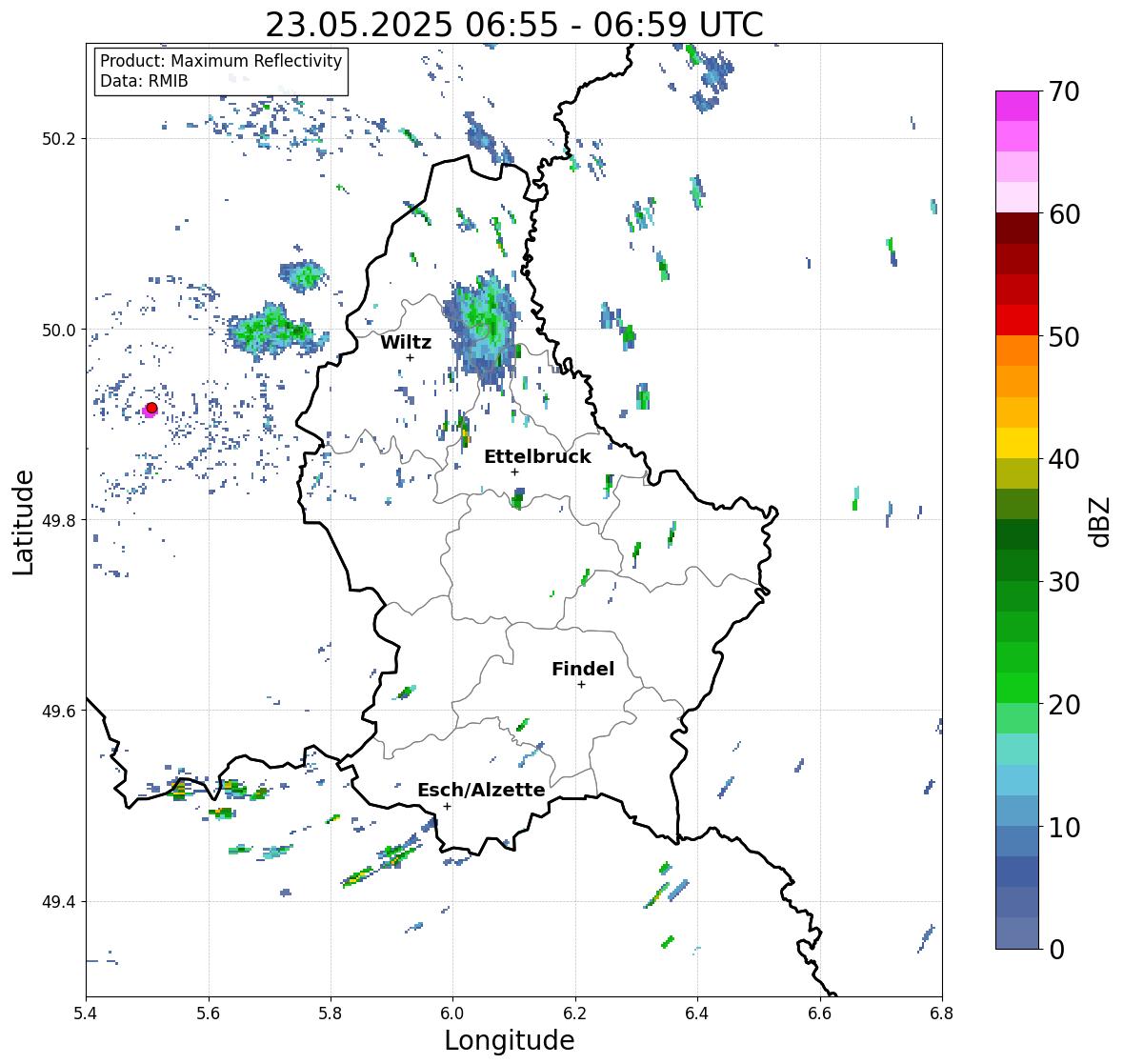The image size is (1123, 1064).
Task: Click the plus marker under Esch/Alzette
Action: (447, 806)
